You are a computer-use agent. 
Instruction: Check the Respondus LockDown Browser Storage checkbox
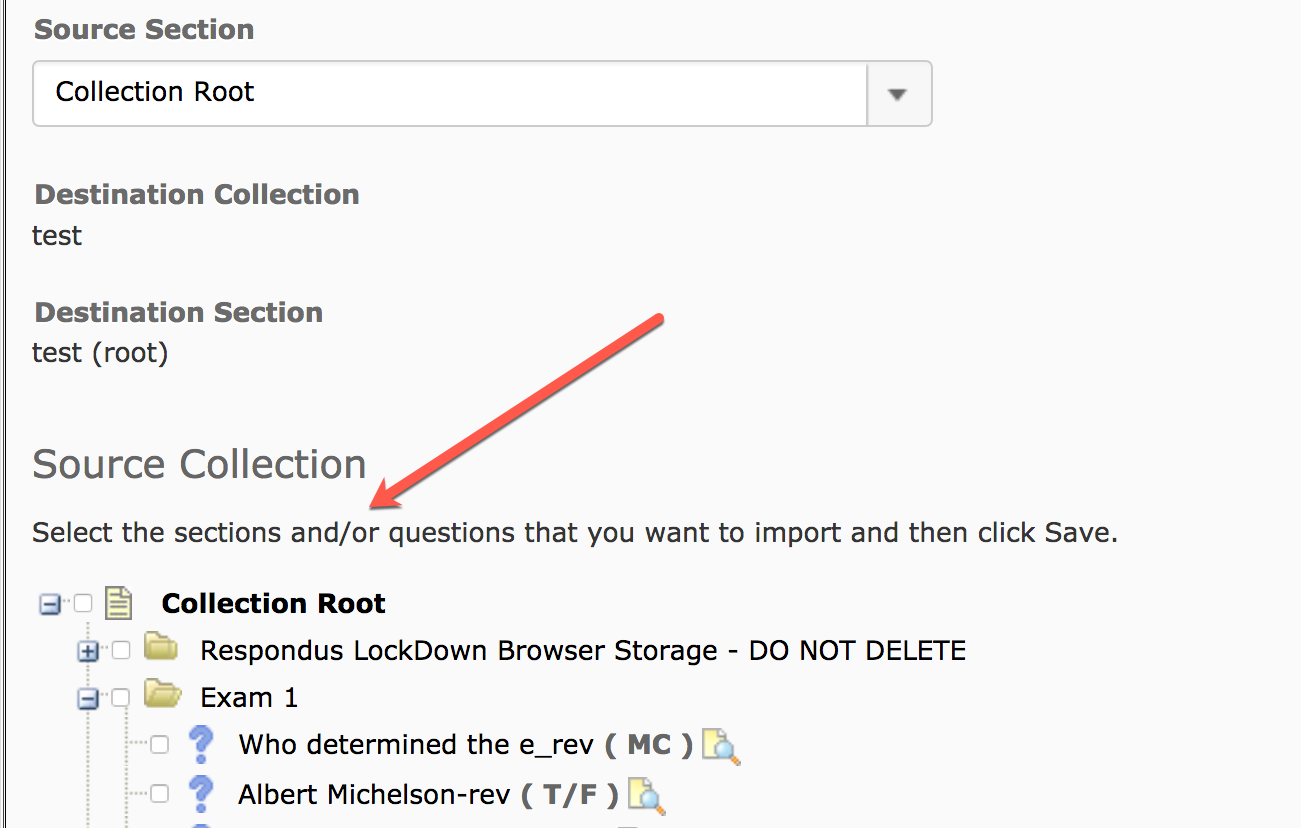(x=121, y=651)
